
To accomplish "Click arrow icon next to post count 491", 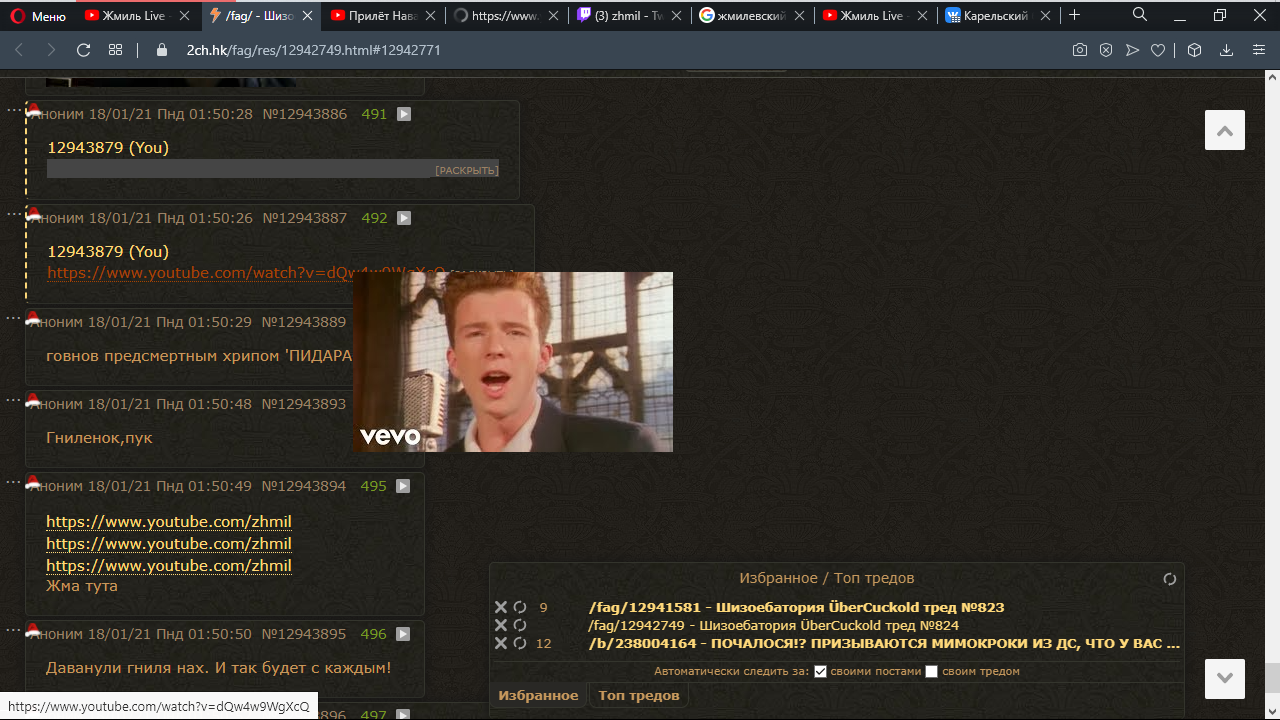I will [404, 114].
